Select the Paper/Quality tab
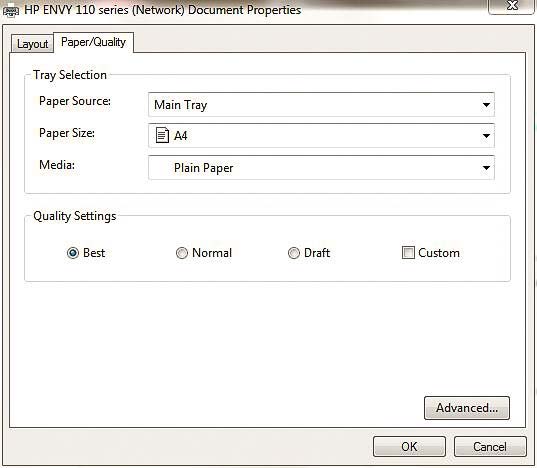Image resolution: width=537 pixels, height=468 pixels. [x=93, y=42]
